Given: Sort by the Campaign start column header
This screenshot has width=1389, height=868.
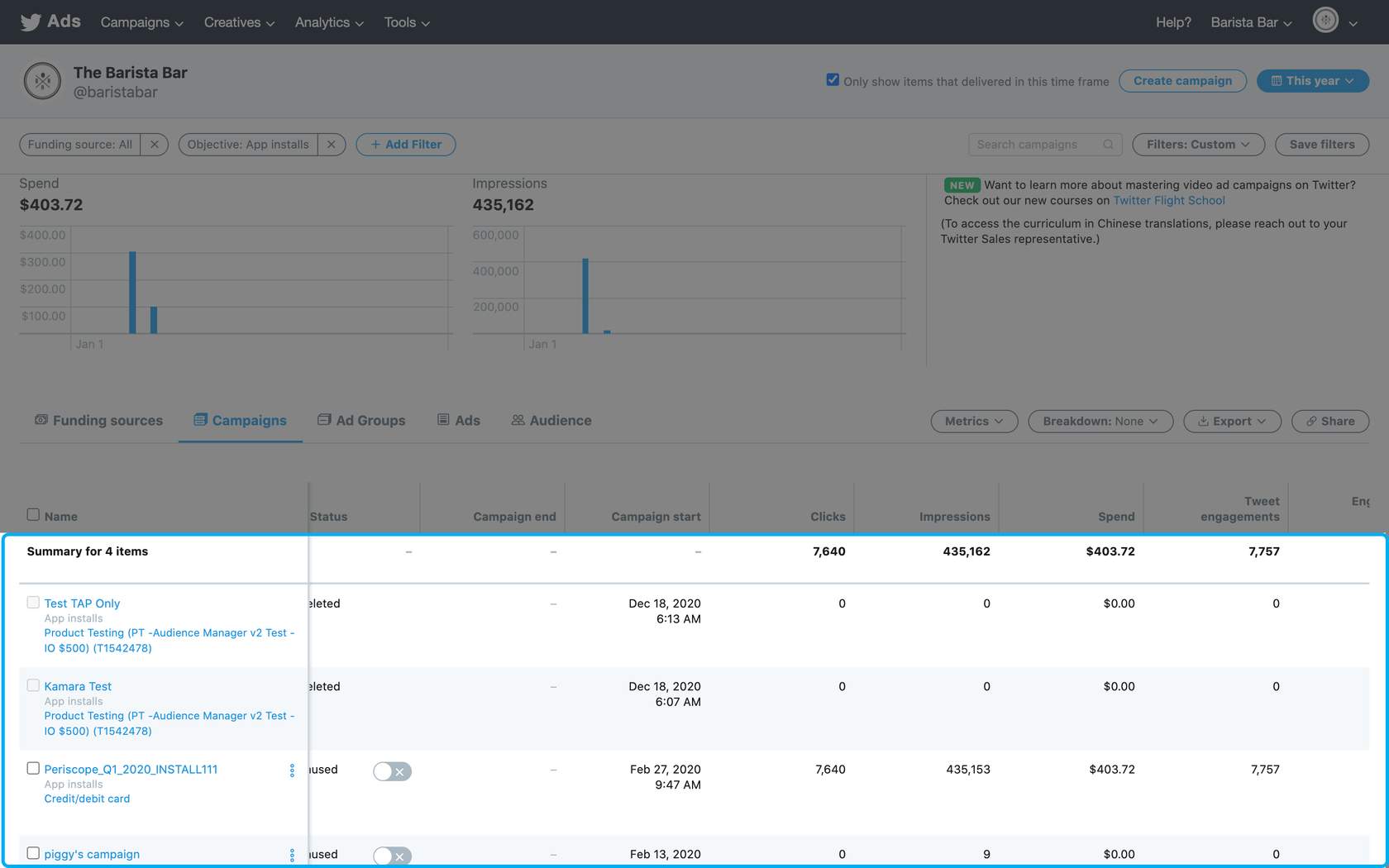Looking at the screenshot, I should click(x=656, y=517).
